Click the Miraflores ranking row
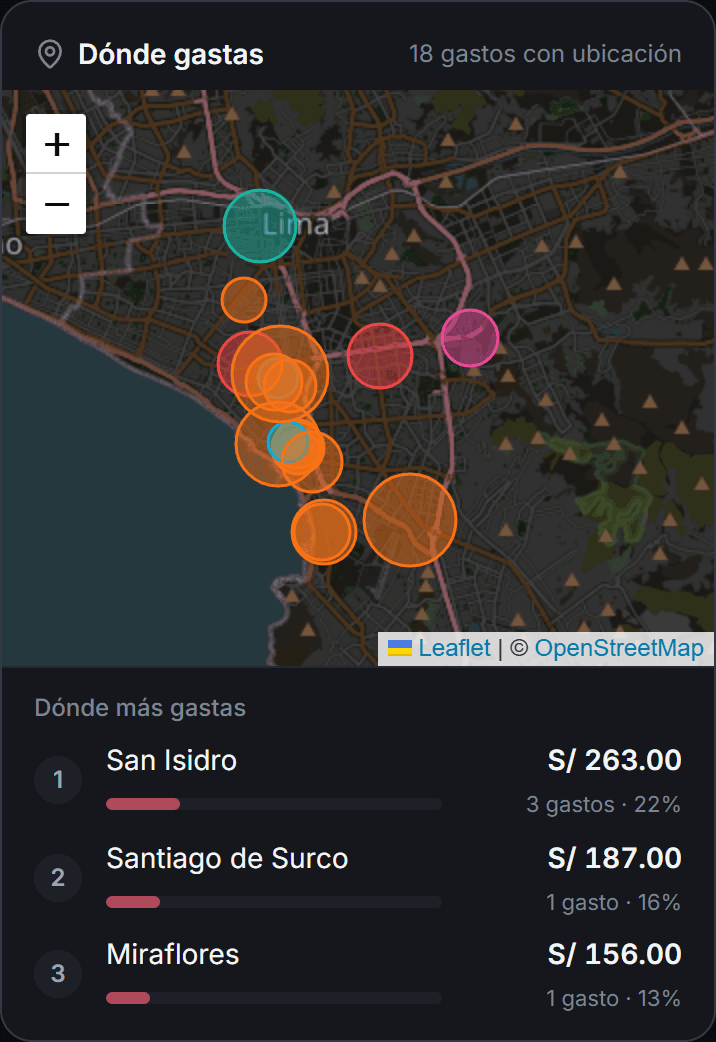 [x=358, y=975]
